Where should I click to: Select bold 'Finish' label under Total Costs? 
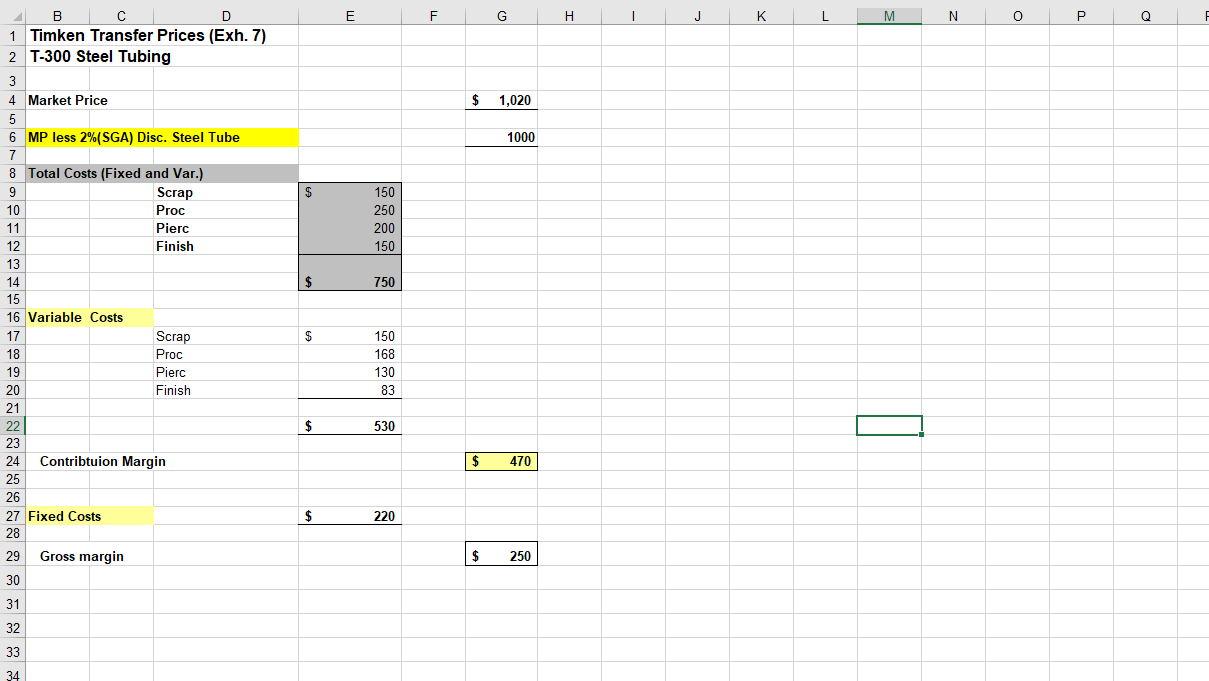(175, 246)
